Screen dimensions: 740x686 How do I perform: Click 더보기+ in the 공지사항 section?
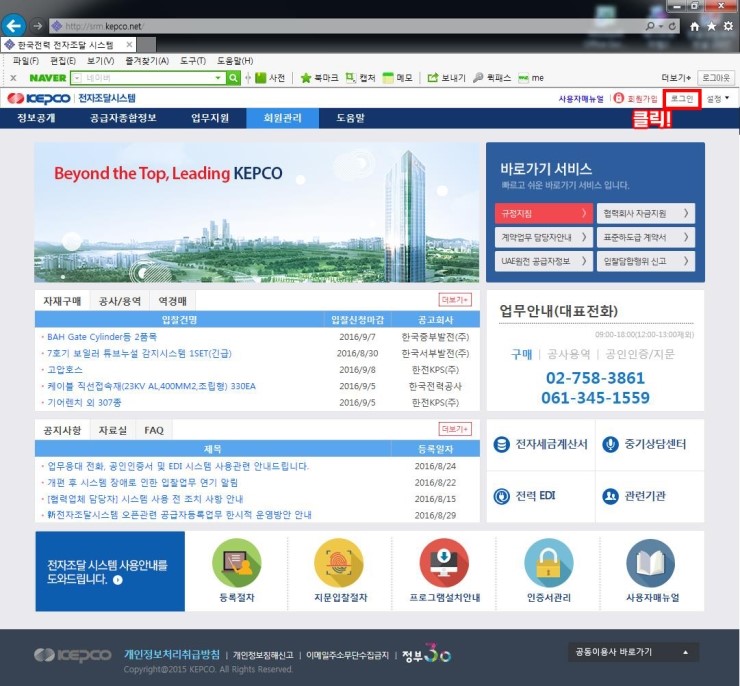click(x=455, y=429)
